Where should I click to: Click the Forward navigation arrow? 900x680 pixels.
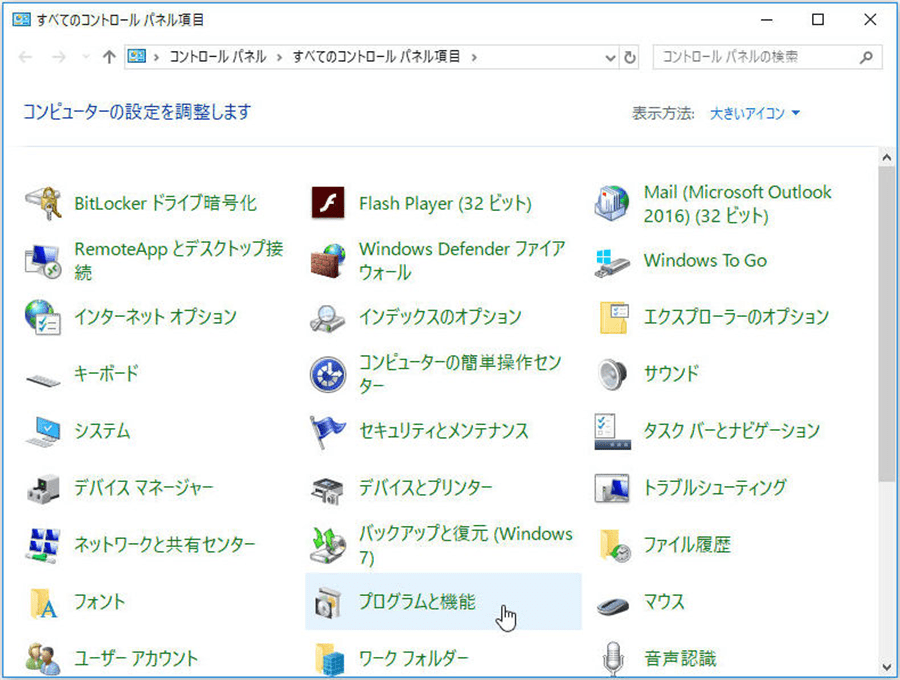click(58, 57)
